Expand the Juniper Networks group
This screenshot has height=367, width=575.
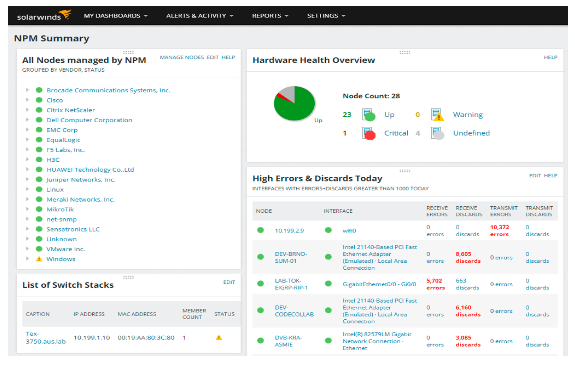pyautogui.click(x=27, y=179)
